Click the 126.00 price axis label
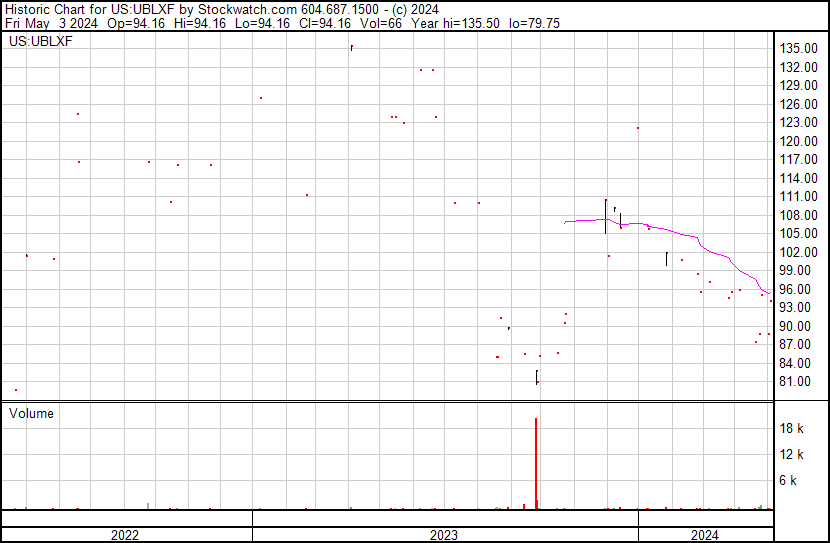 pyautogui.click(x=798, y=104)
